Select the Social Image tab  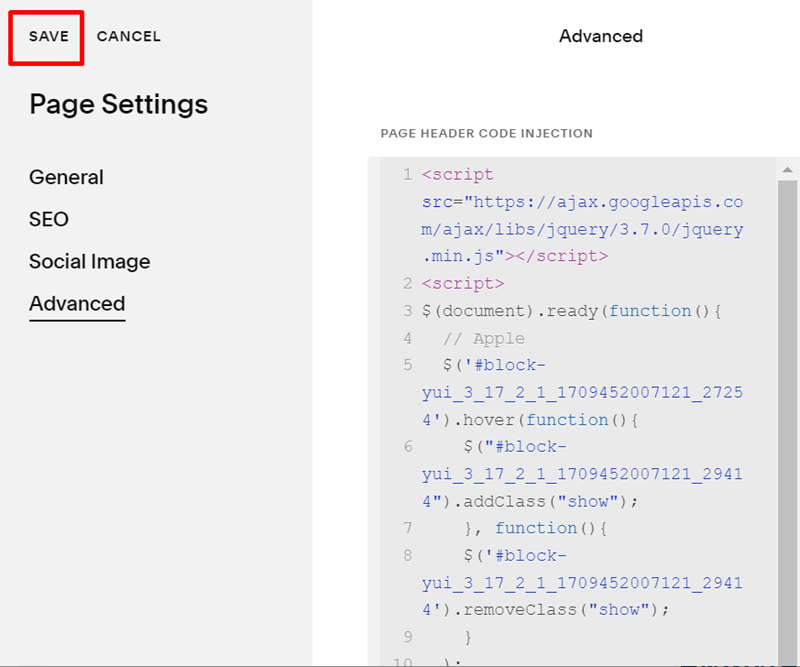click(89, 262)
